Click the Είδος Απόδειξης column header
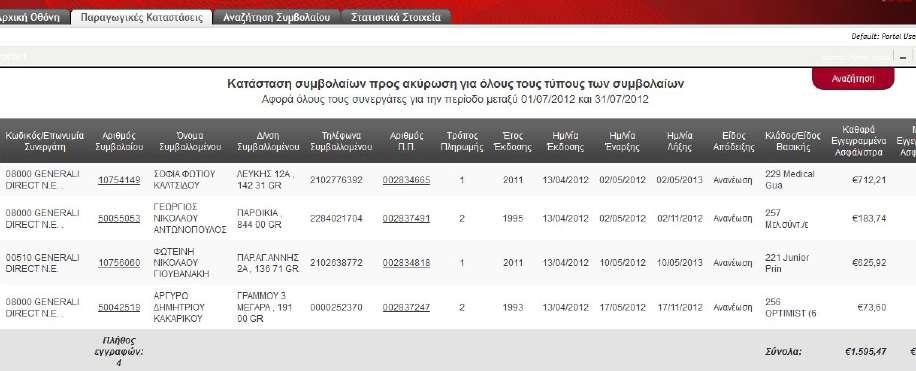 [733, 141]
